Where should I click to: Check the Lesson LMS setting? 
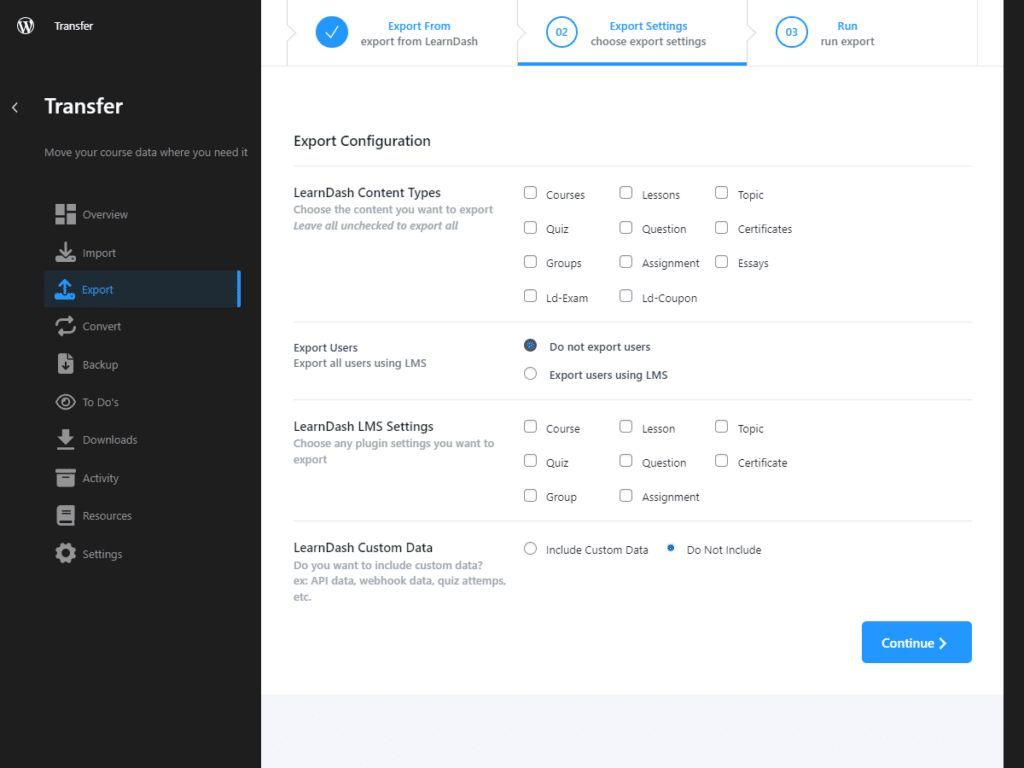626,426
